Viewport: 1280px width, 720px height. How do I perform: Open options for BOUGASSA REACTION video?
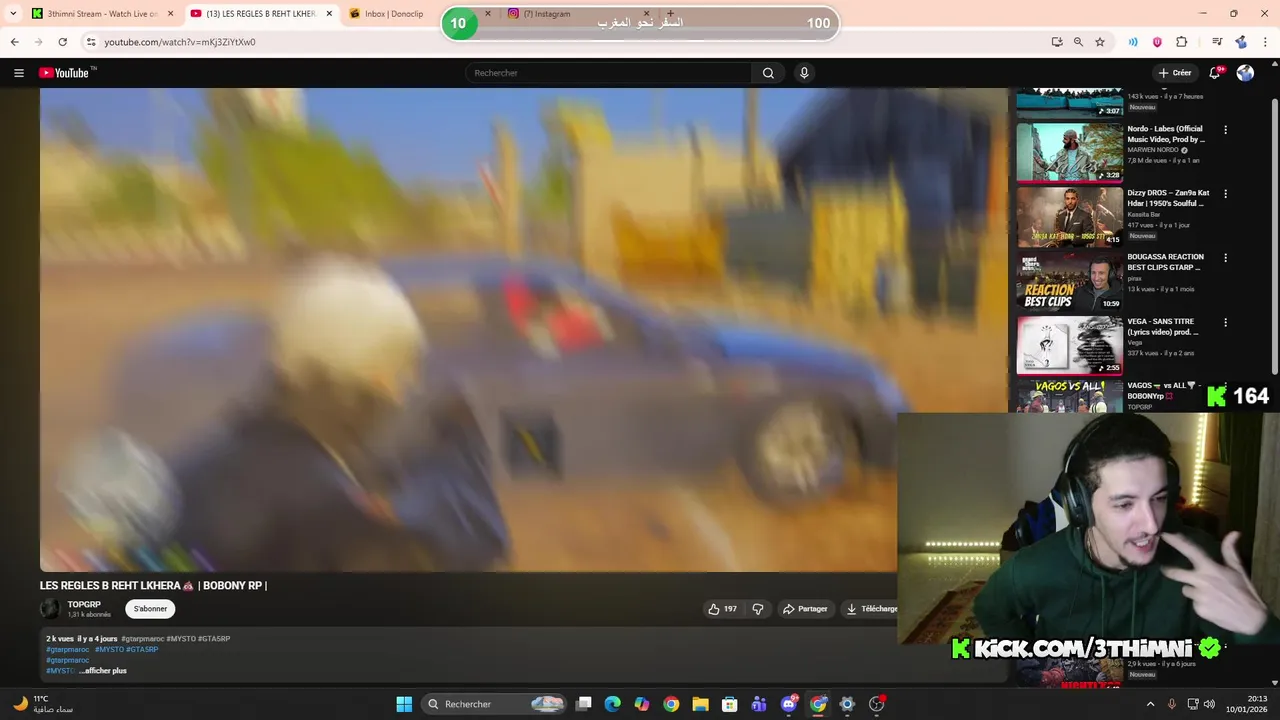1225,258
